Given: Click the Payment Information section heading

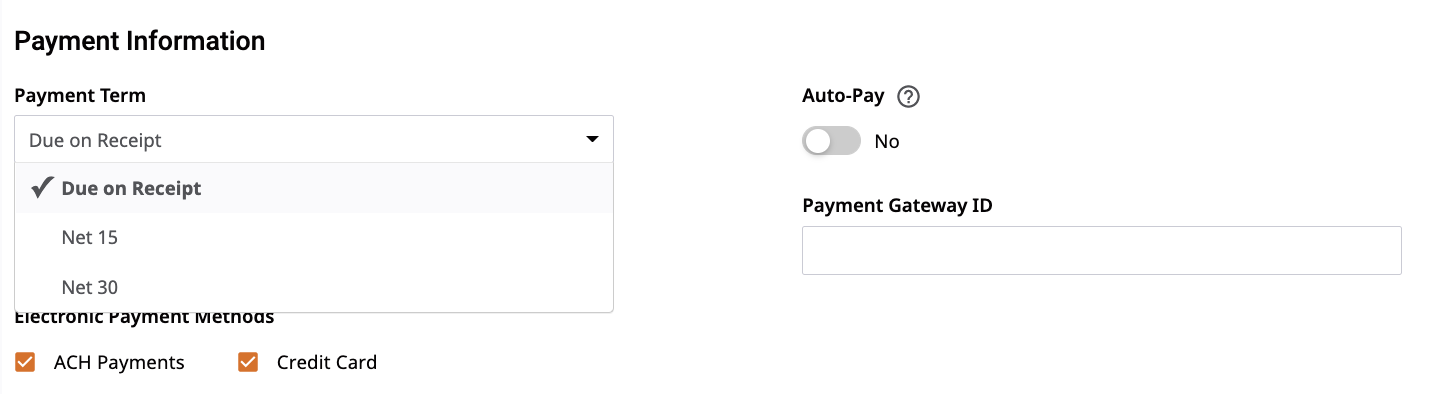Looking at the screenshot, I should (140, 41).
